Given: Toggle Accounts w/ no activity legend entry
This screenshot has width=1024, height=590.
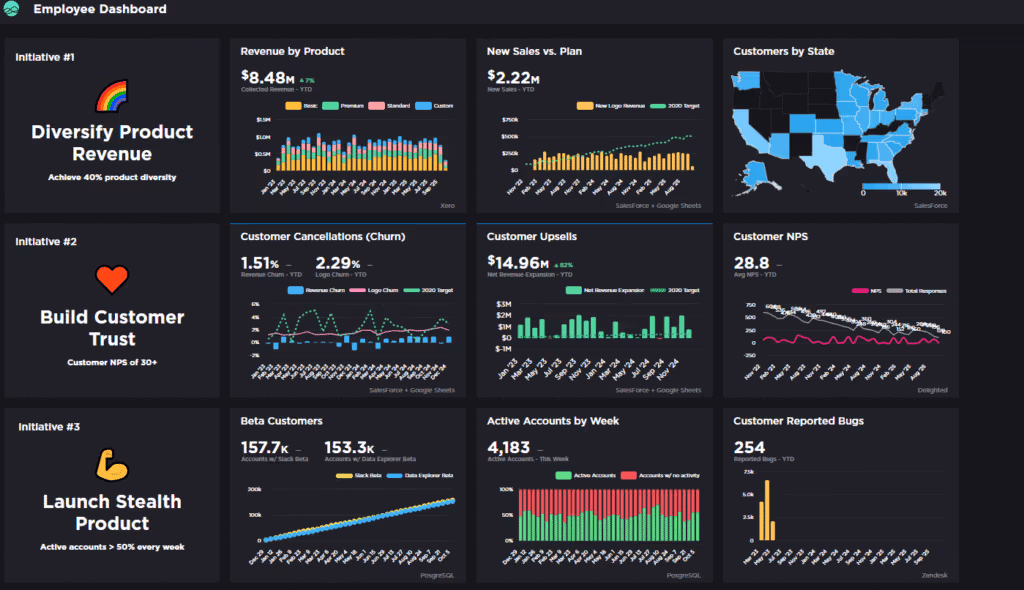Looking at the screenshot, I should click(660, 476).
